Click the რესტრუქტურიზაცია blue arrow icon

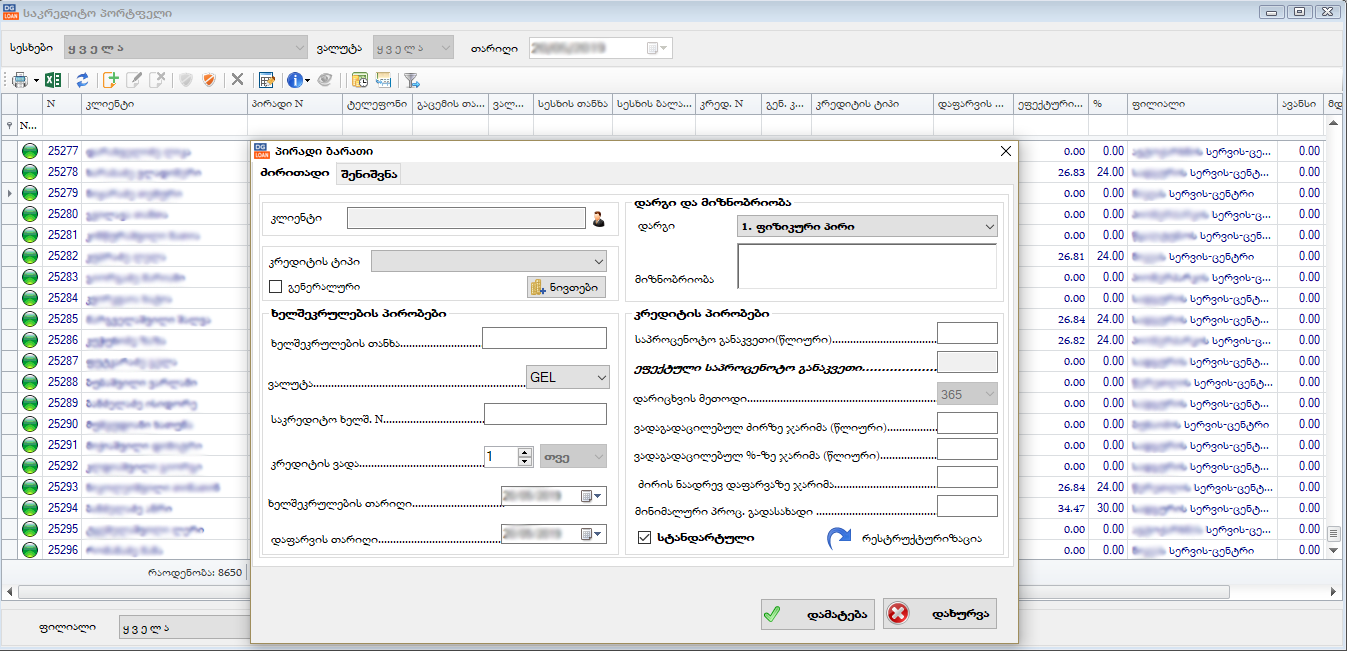click(x=838, y=538)
